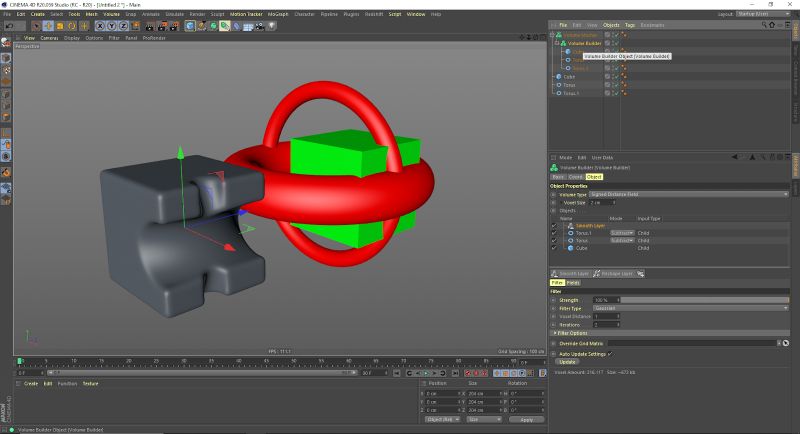This screenshot has height=434, width=800.
Task: Select the Torus object in Object Manager
Action: [569, 85]
